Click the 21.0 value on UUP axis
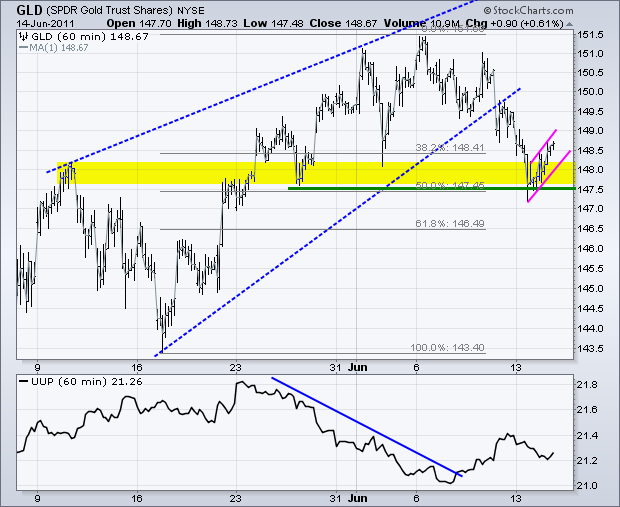Screen dimensions: 620x507 click(587, 485)
